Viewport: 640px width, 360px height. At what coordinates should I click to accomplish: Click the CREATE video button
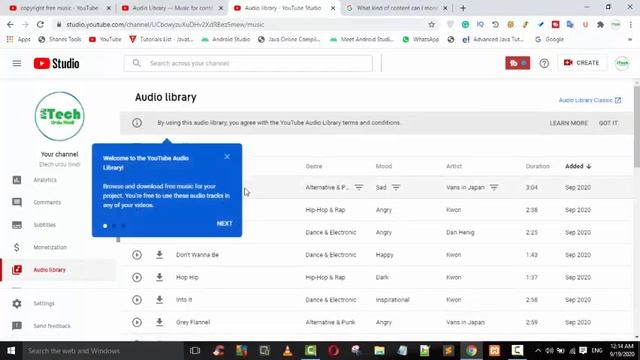(x=582, y=63)
